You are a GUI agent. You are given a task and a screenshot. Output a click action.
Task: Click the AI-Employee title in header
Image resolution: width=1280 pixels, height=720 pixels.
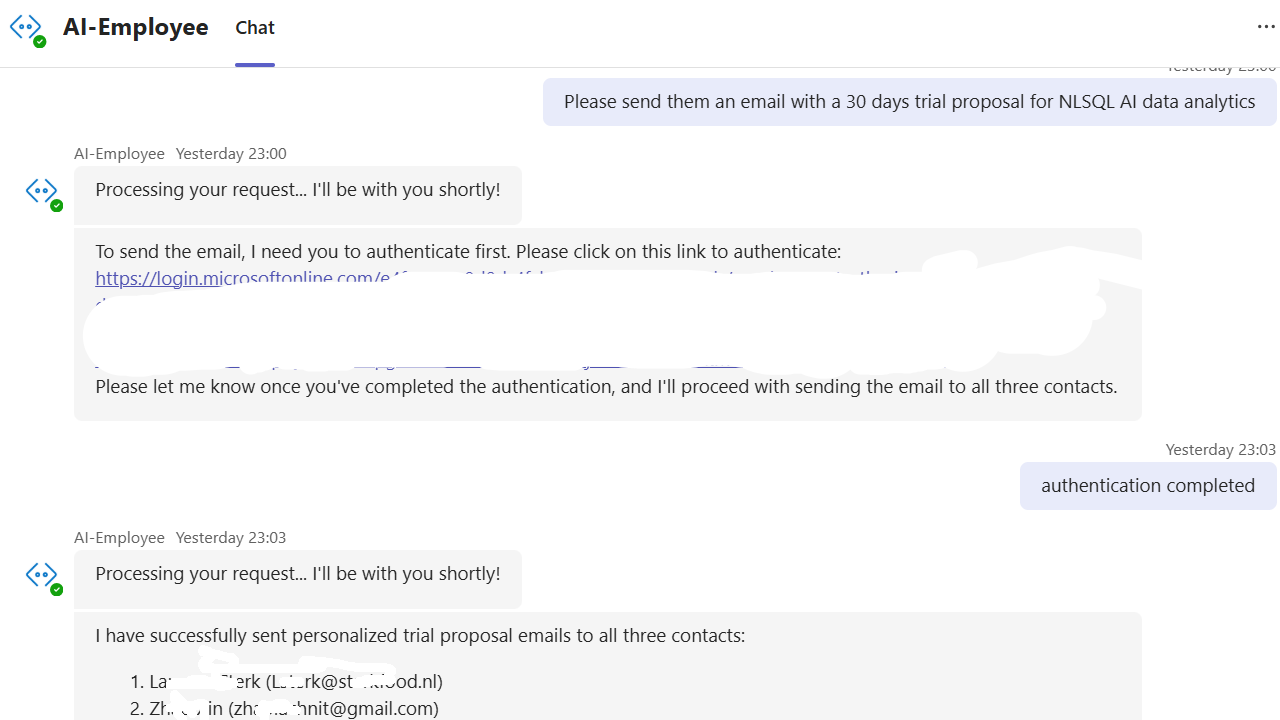tap(136, 27)
